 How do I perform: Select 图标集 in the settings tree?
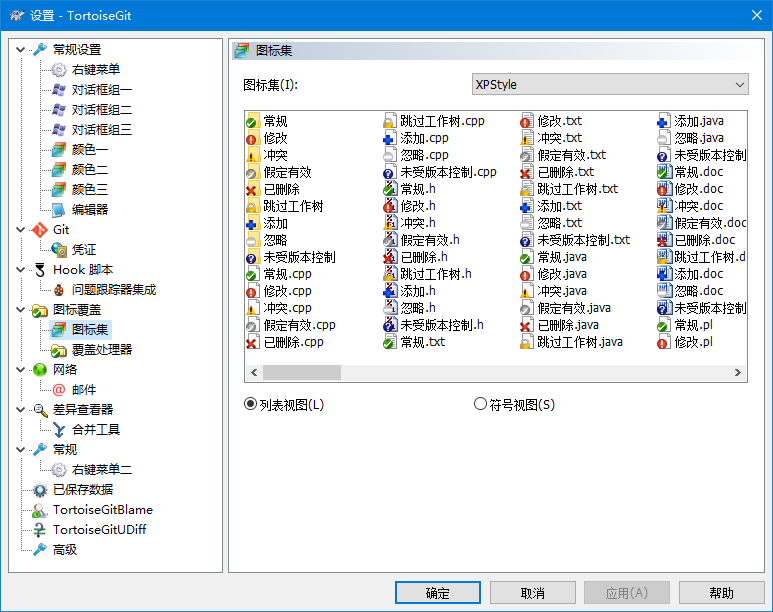tap(90, 330)
